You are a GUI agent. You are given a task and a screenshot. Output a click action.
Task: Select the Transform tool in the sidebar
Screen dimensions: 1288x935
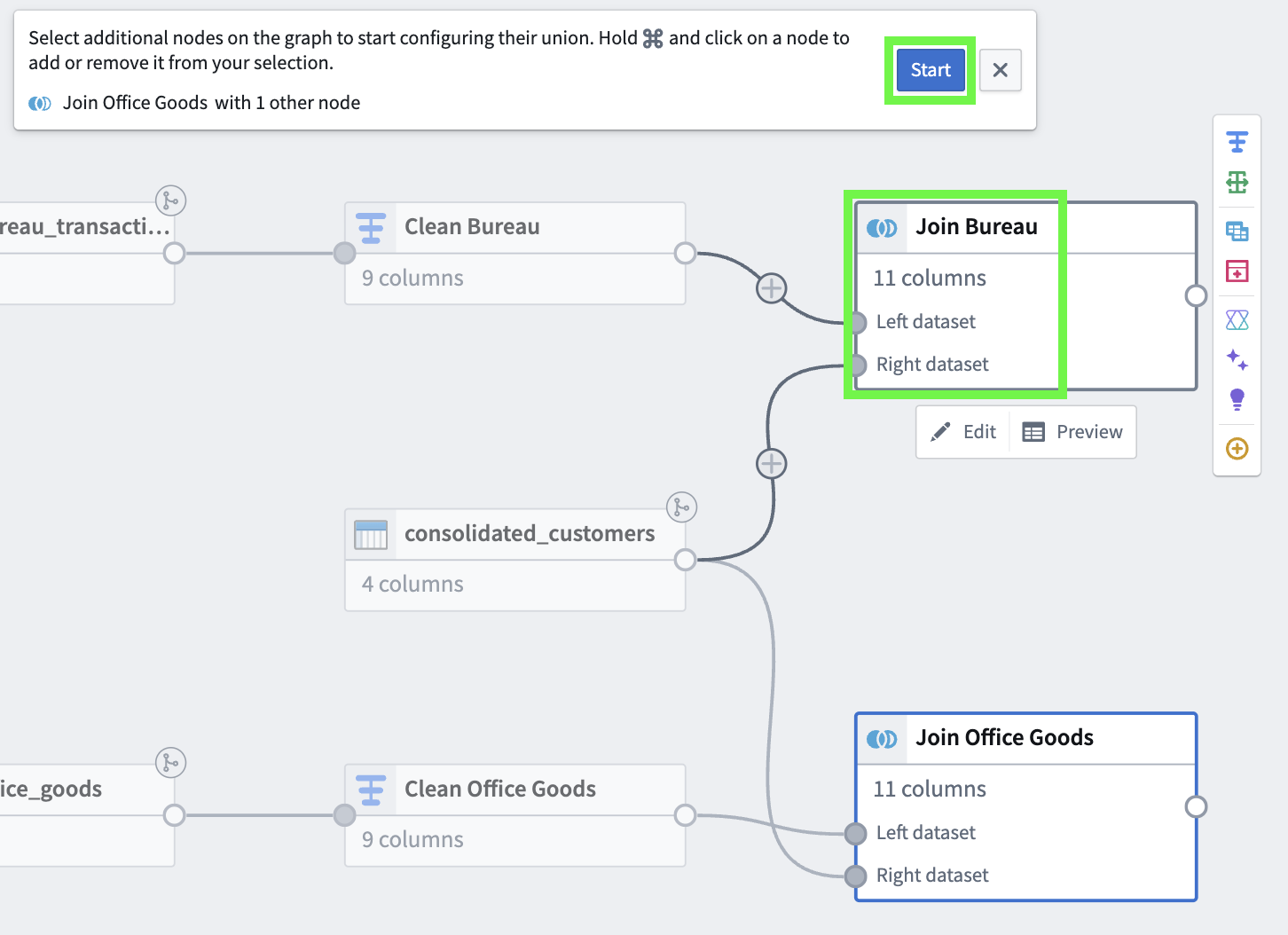pos(1237,141)
